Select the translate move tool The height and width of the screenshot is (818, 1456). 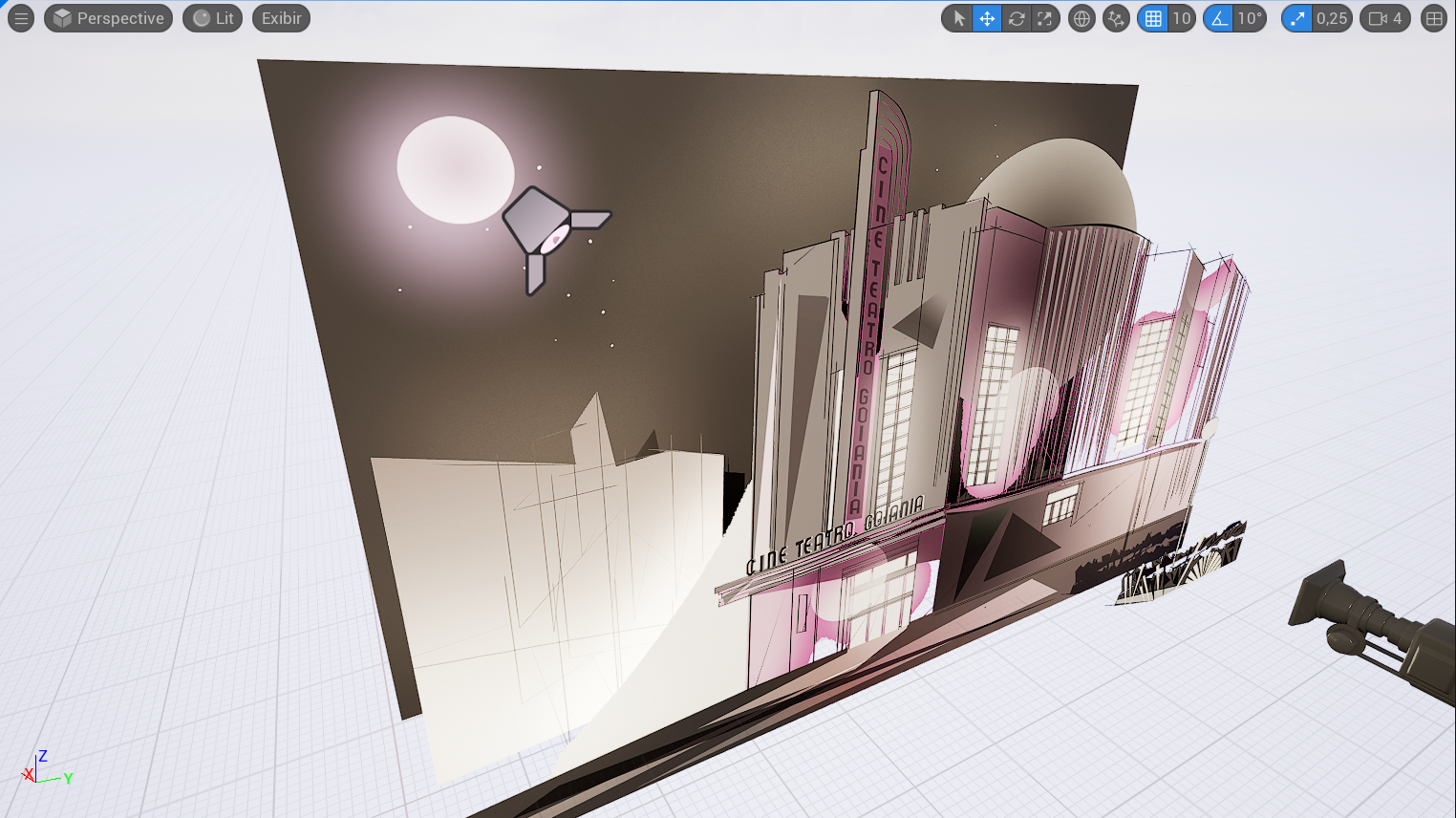tap(987, 18)
